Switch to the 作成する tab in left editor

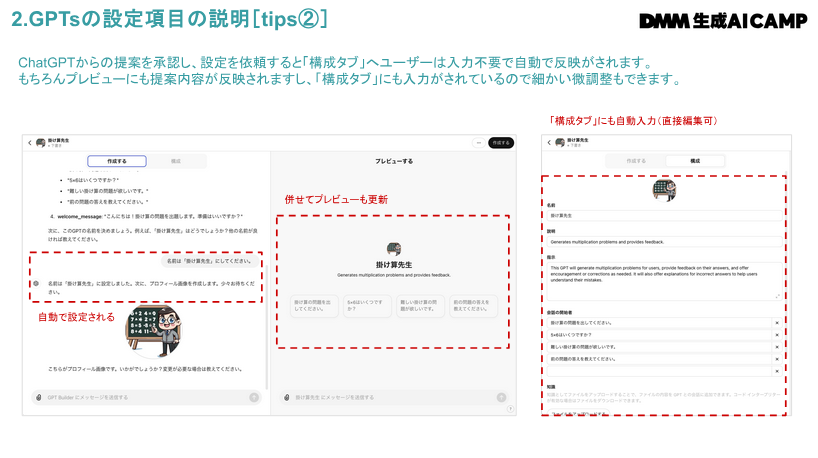116,160
